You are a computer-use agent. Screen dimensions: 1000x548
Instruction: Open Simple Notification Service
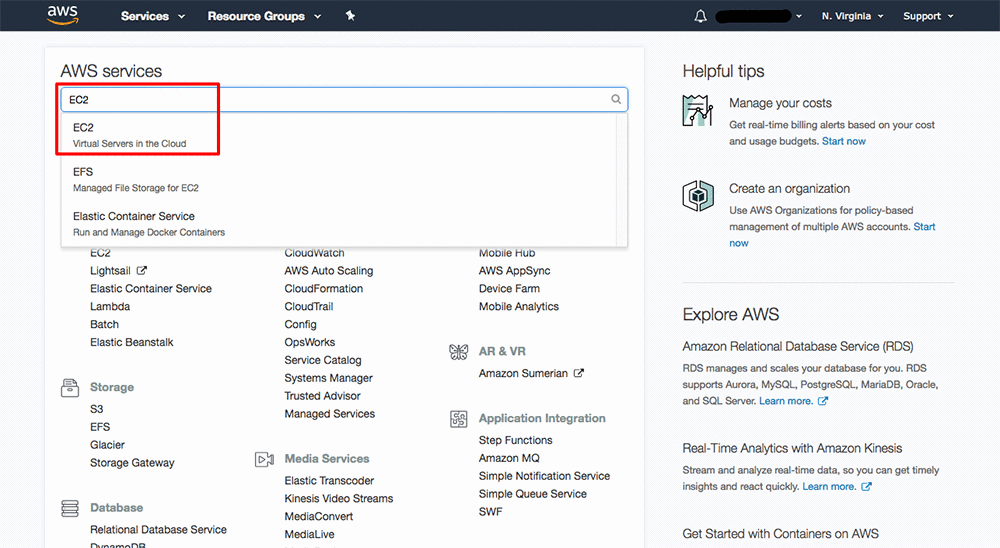544,476
